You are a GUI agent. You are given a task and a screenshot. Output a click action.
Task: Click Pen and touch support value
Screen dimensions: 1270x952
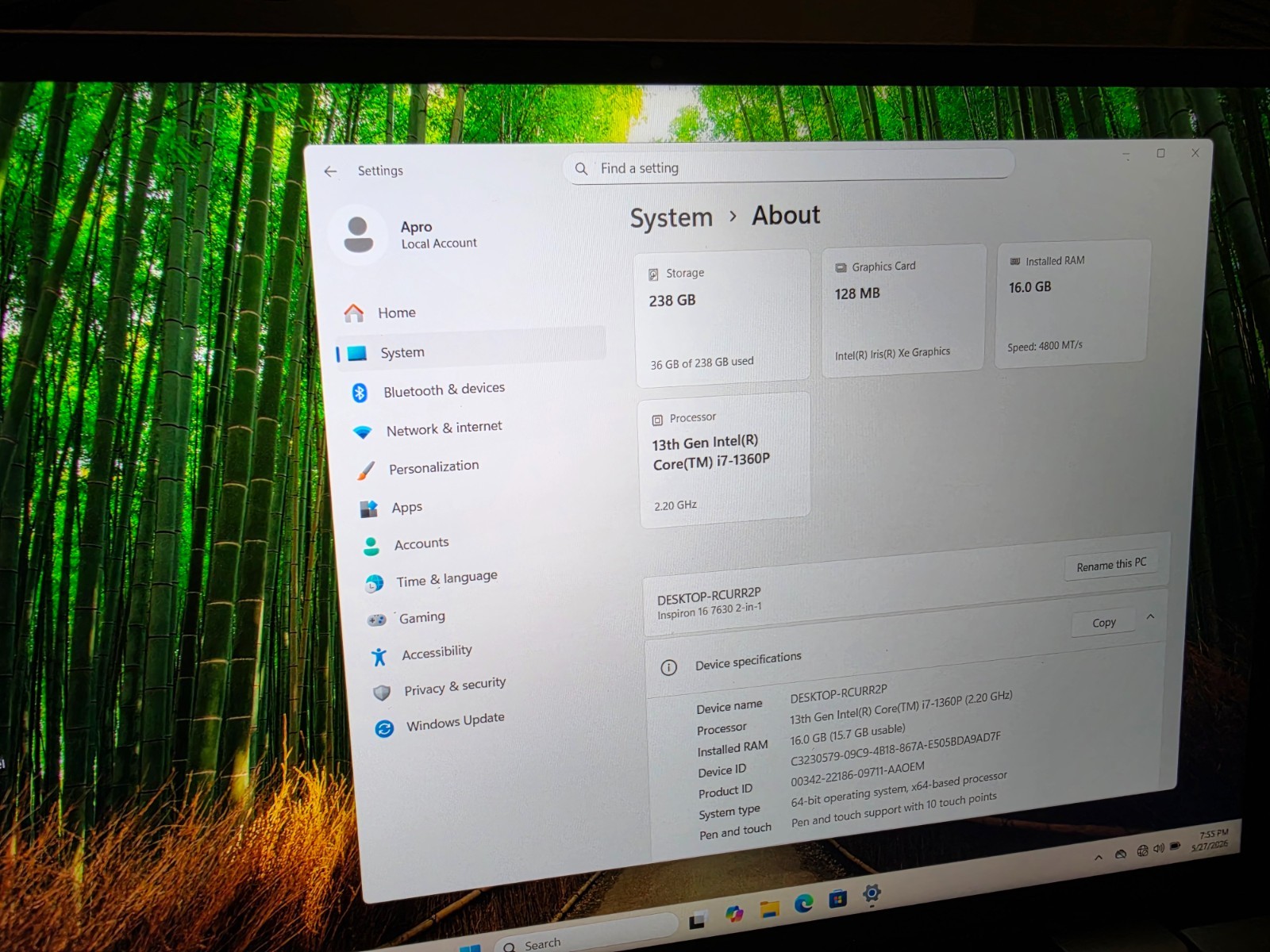[894, 810]
